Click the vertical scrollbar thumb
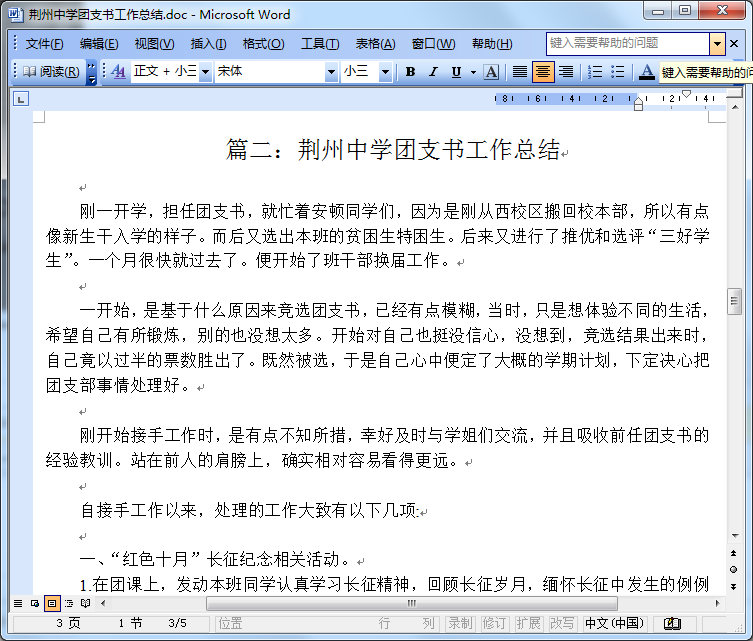This screenshot has width=753, height=641. tap(735, 302)
